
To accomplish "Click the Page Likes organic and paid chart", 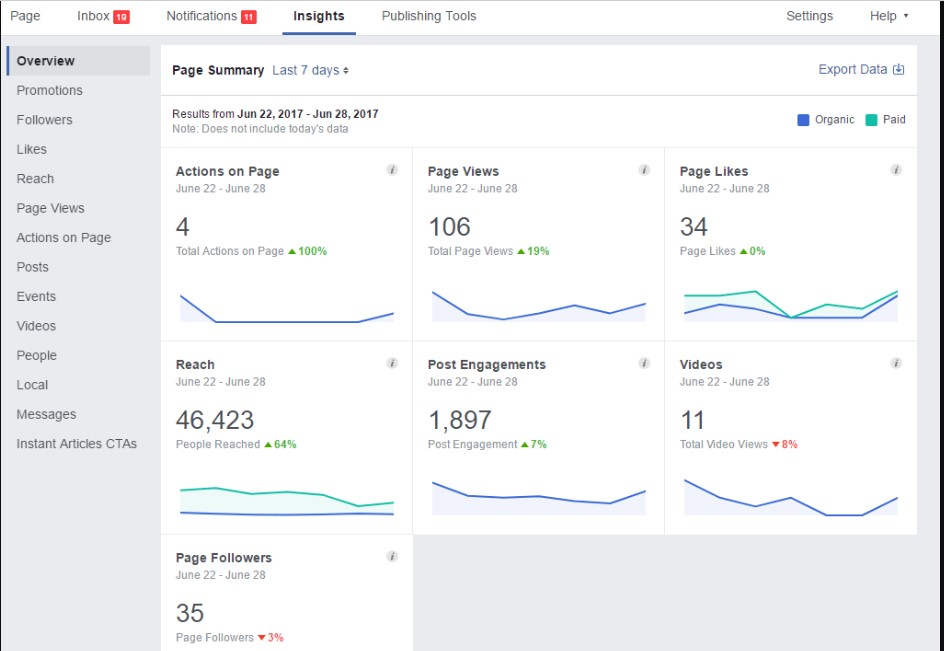I will (x=790, y=305).
